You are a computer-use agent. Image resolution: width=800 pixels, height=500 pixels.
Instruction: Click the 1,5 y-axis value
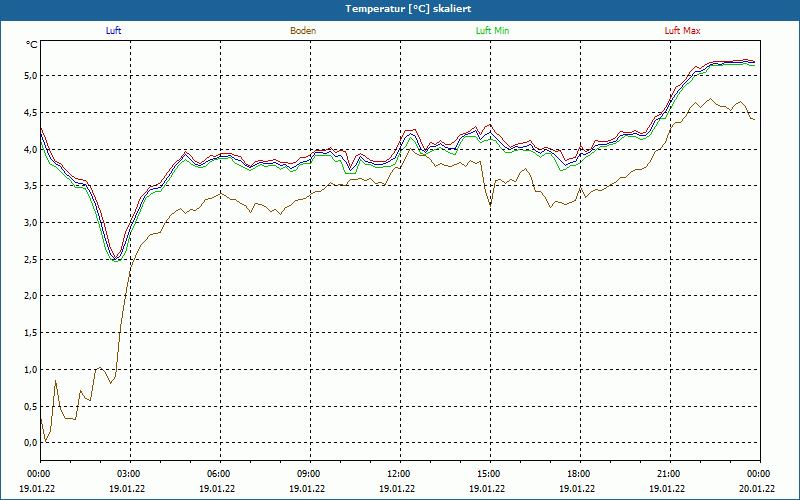(31, 333)
